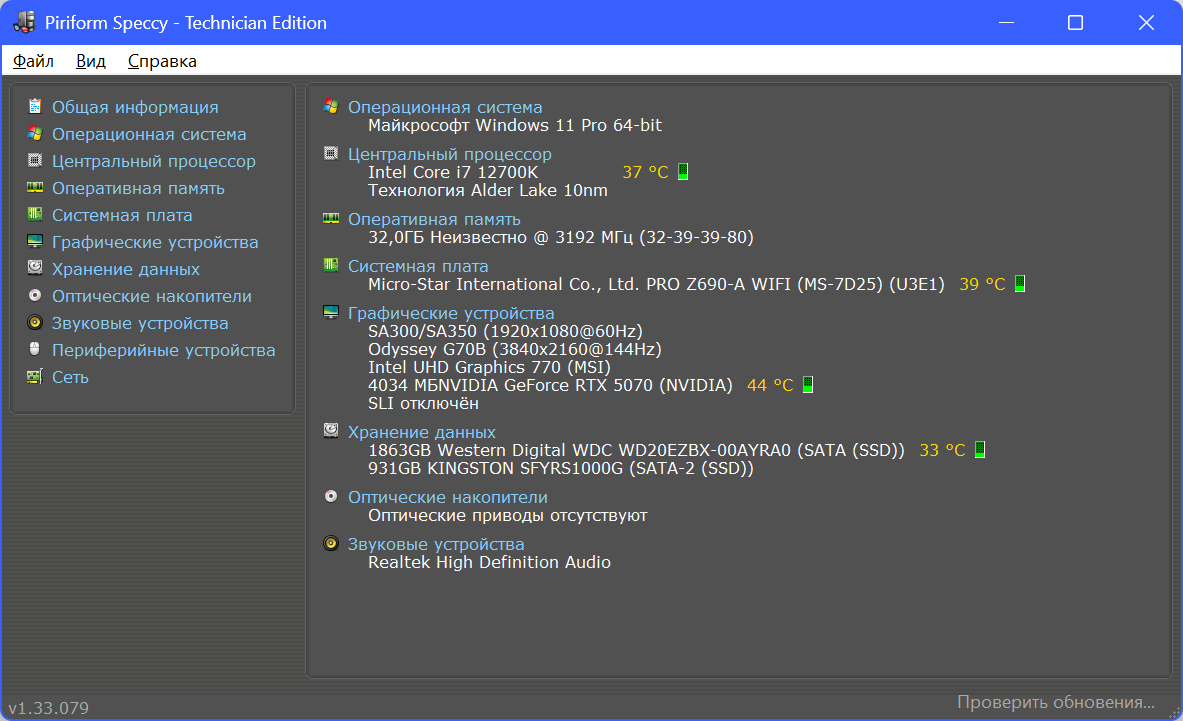Open the Файл menu
This screenshot has width=1183, height=721.
(33, 61)
